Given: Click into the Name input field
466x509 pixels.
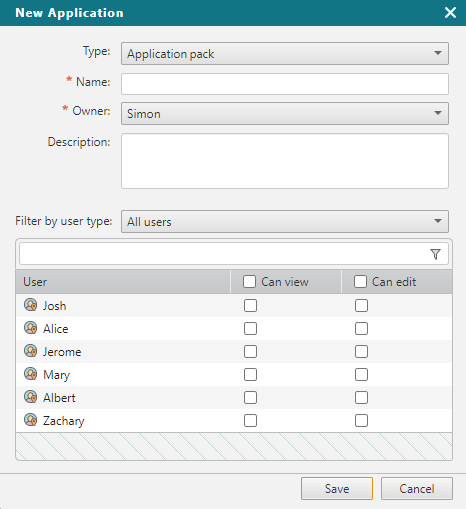Looking at the screenshot, I should point(285,84).
